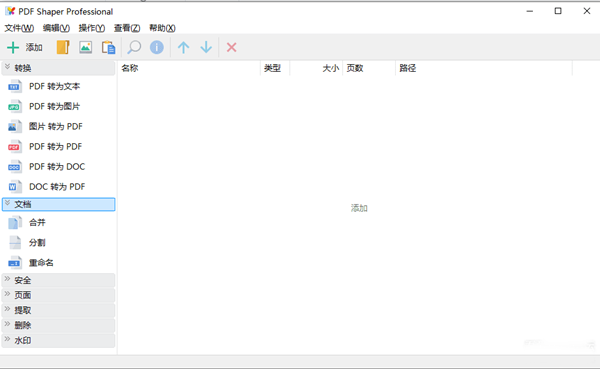Close the PDF Shaper window
Viewport: 600px width, 369px height.
coord(587,11)
